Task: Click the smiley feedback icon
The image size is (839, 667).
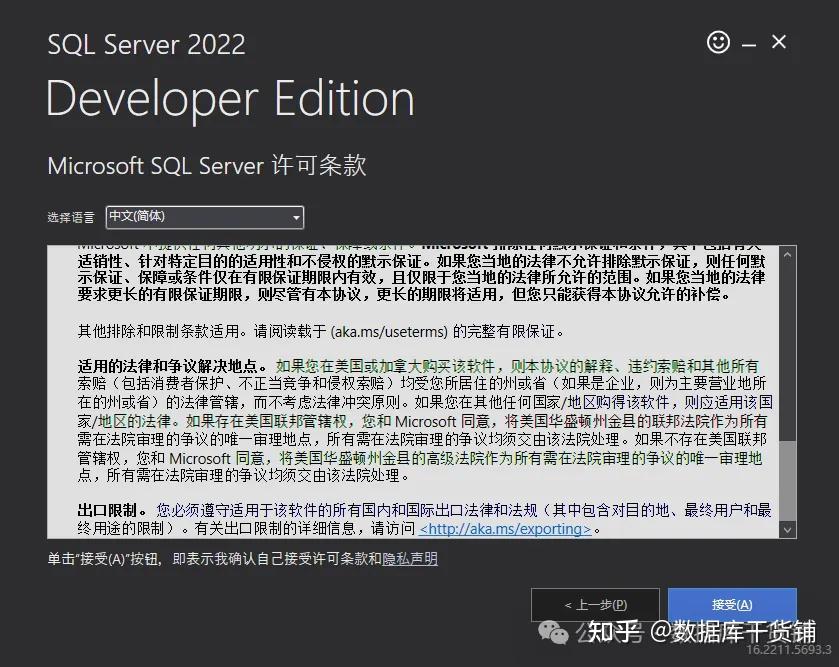Action: pos(717,42)
